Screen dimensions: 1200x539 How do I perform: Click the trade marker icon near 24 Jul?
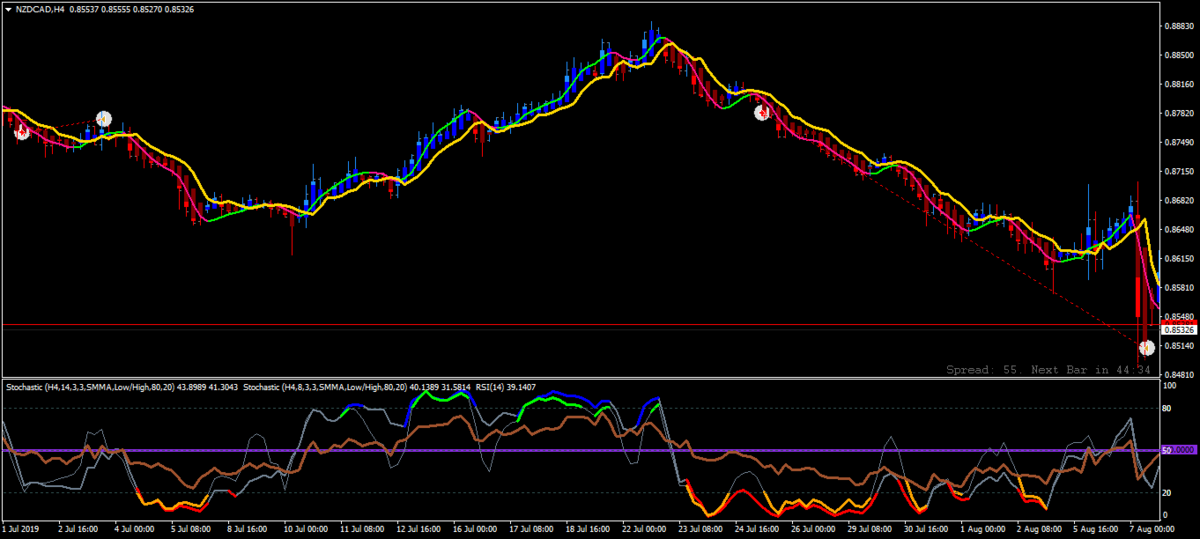pos(761,112)
